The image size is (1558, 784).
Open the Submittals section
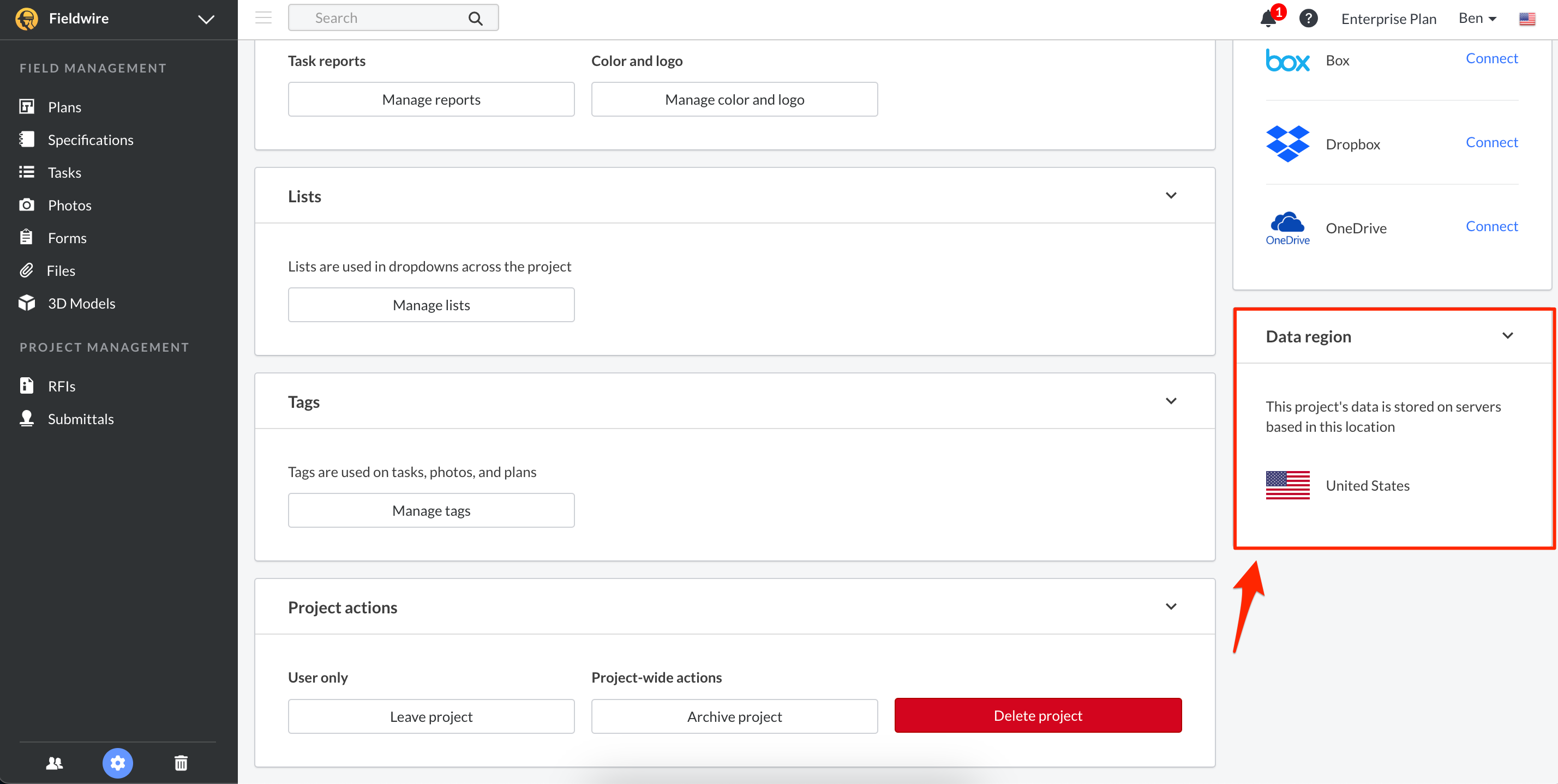tap(80, 418)
